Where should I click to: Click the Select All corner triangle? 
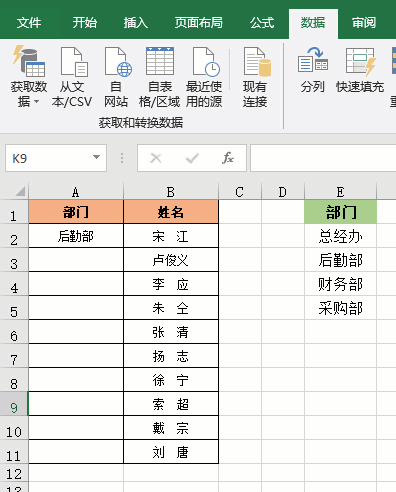pyautogui.click(x=20, y=191)
